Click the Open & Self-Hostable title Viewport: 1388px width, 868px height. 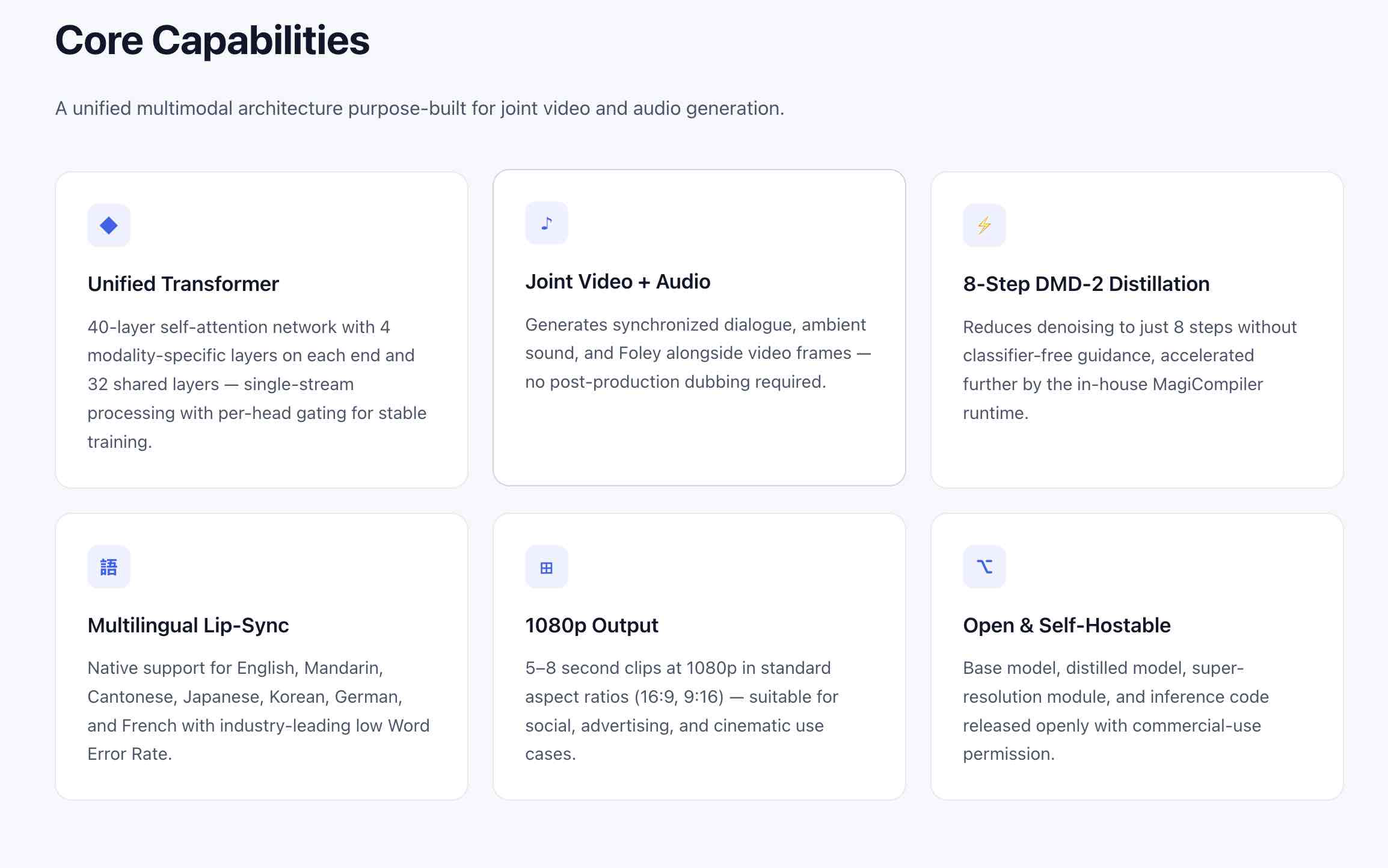(1066, 625)
